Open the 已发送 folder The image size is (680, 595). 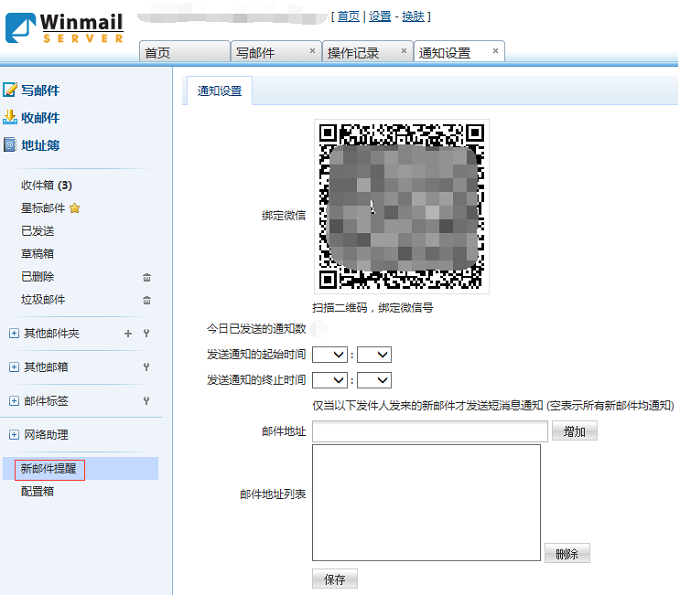(38, 231)
